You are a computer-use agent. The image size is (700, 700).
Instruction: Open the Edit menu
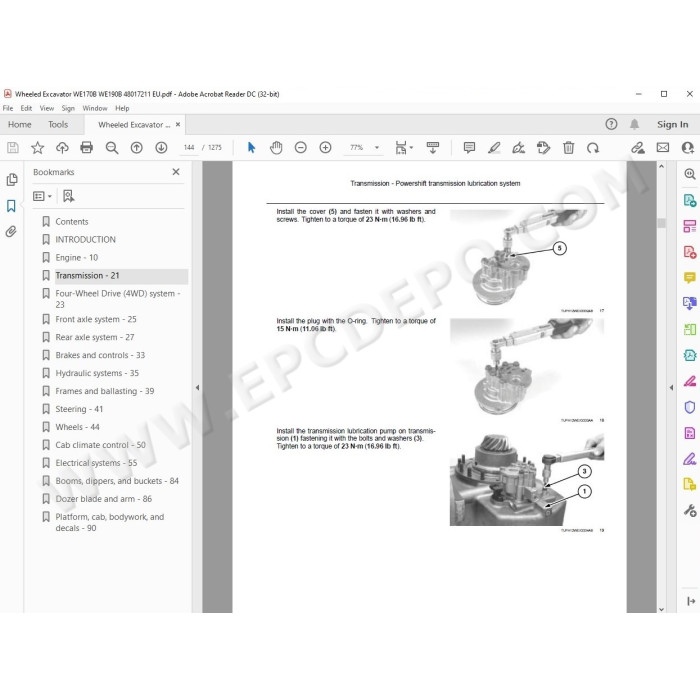click(26, 108)
